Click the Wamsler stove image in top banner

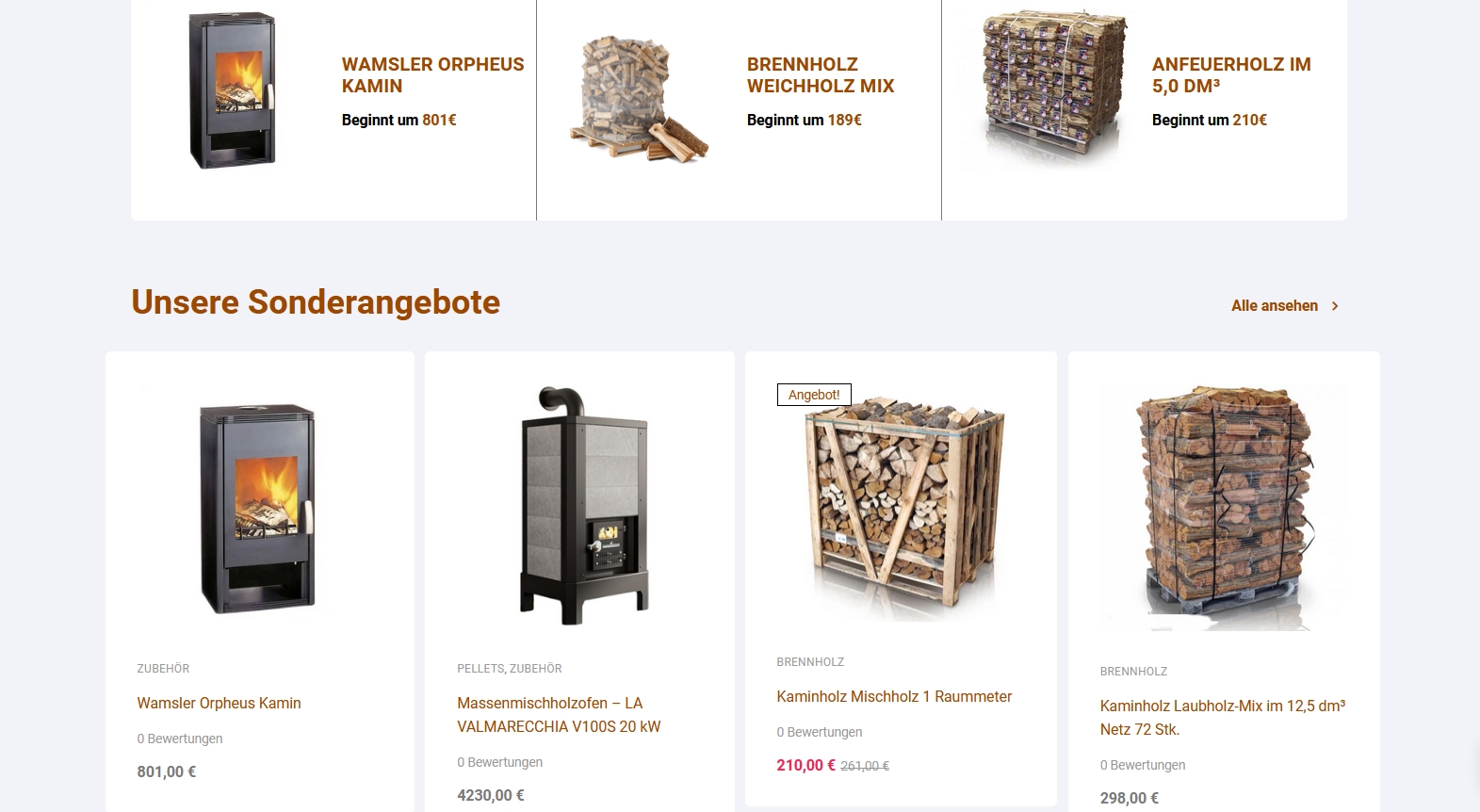232,91
